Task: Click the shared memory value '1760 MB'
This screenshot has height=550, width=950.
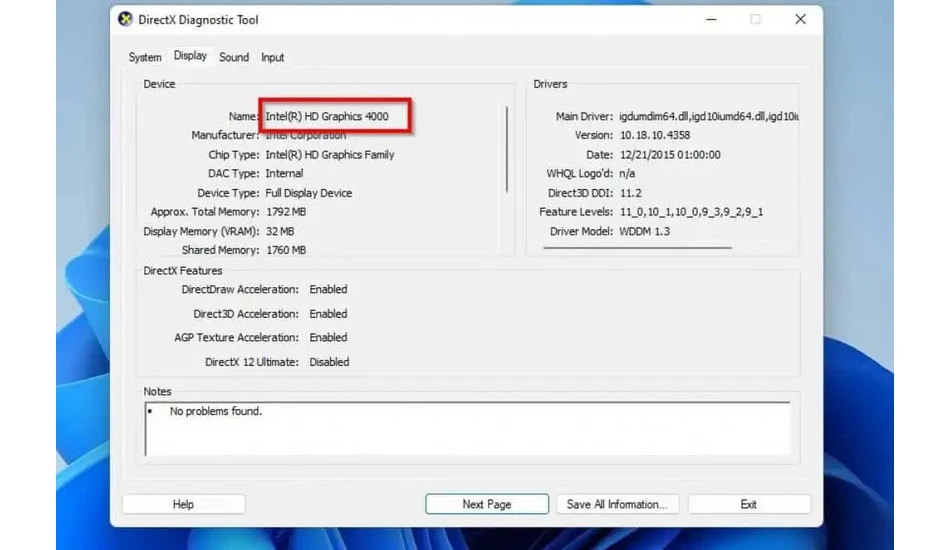Action: [x=286, y=250]
